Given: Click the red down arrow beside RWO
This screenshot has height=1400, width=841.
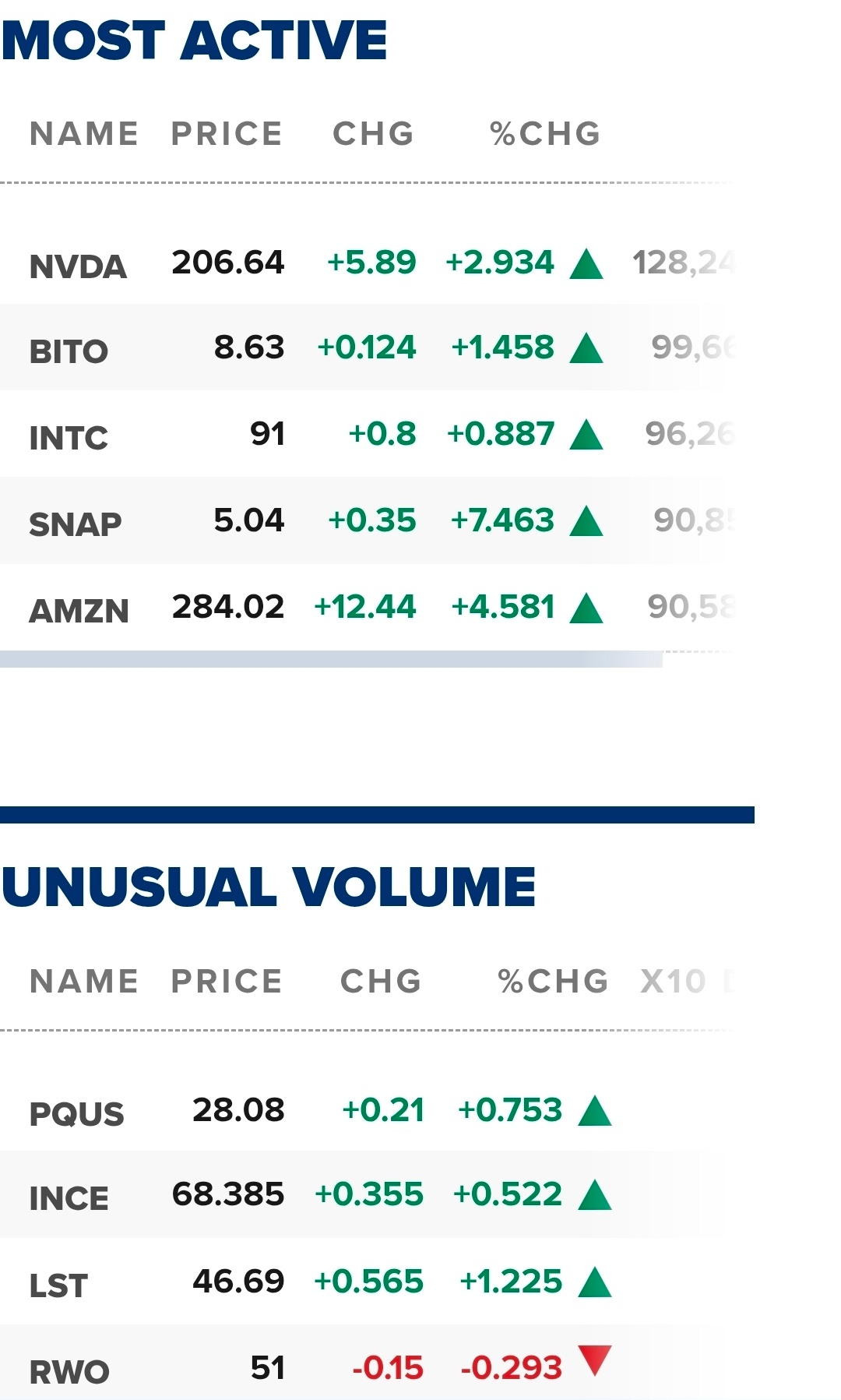Looking at the screenshot, I should (x=595, y=1360).
